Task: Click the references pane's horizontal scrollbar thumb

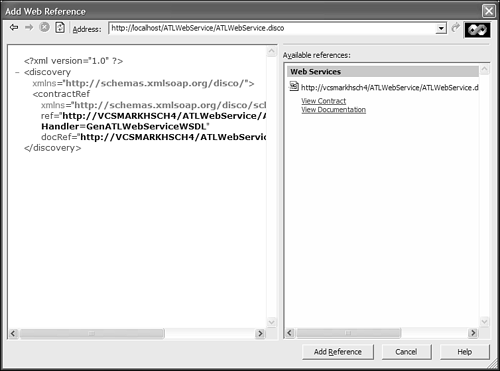Action: pos(349,333)
